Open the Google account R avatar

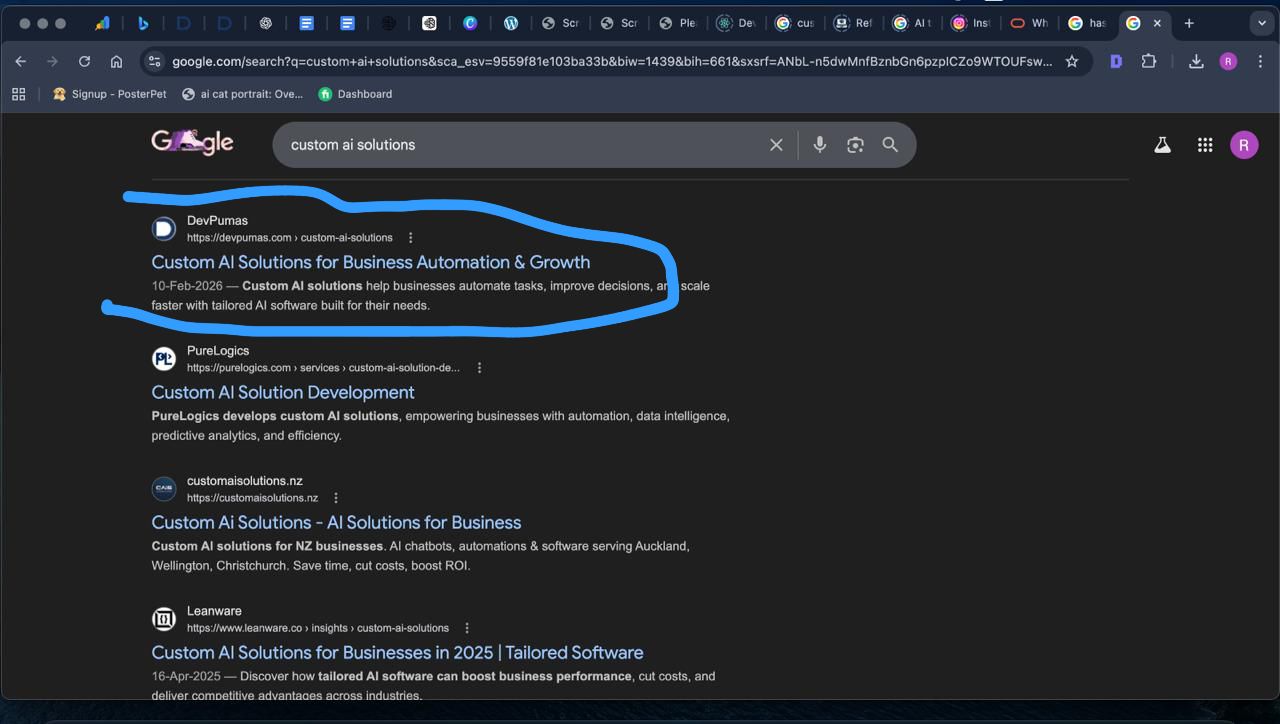pos(1244,145)
